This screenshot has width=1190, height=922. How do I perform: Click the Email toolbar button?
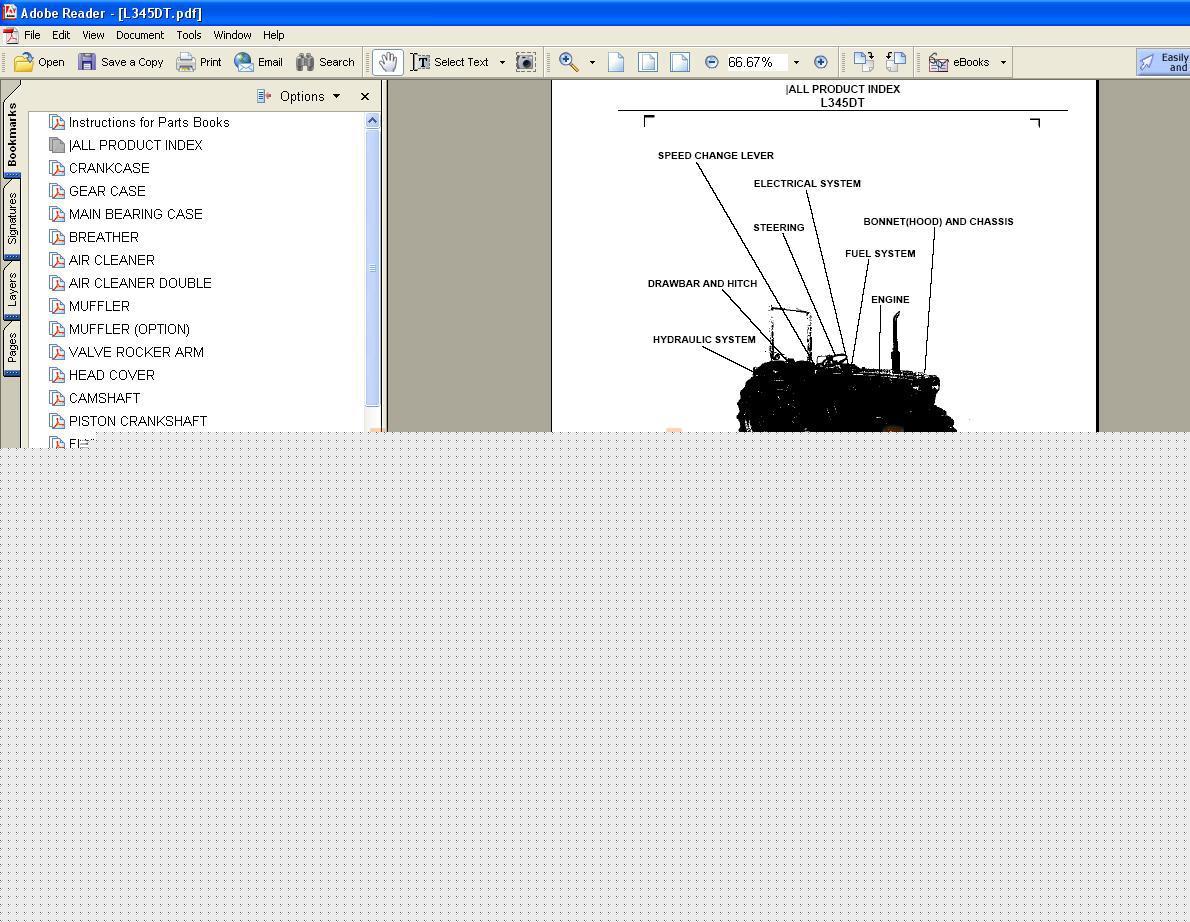[259, 62]
